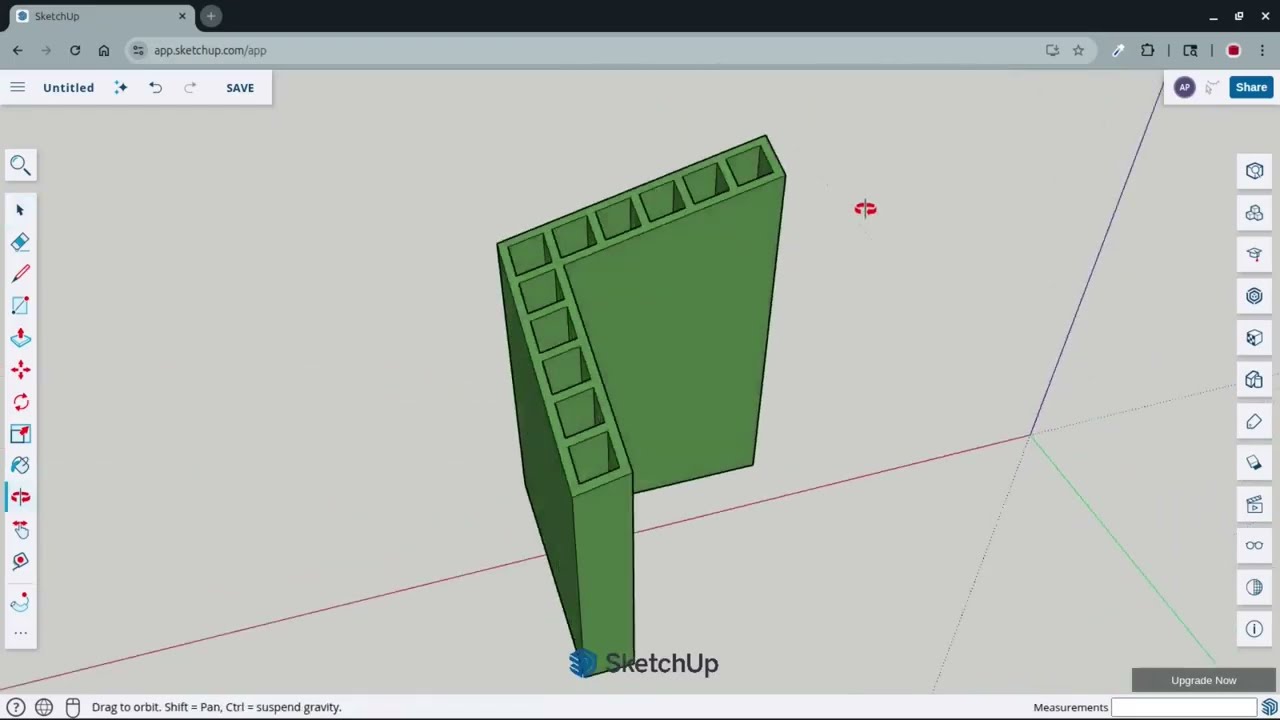Click the Share button
1280x720 pixels.
pyautogui.click(x=1251, y=87)
